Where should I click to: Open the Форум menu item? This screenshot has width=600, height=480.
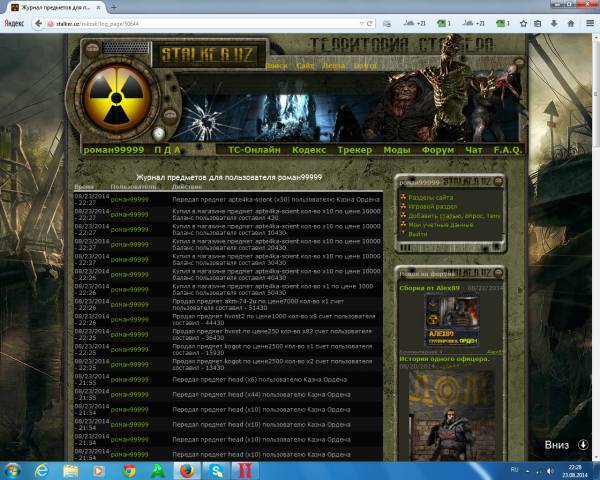(x=437, y=150)
